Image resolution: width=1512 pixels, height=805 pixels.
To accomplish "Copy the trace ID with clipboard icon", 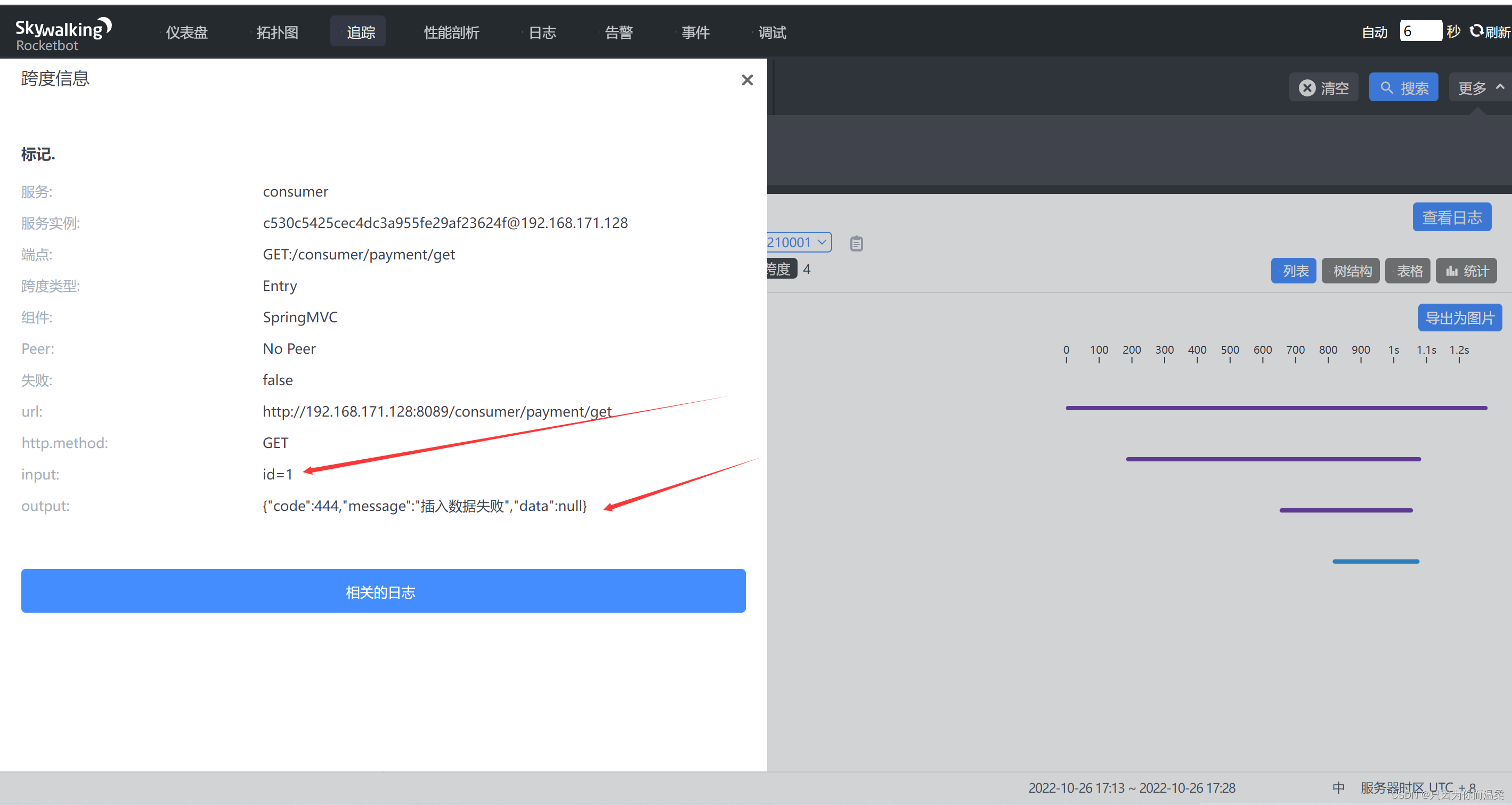I will pyautogui.click(x=856, y=243).
